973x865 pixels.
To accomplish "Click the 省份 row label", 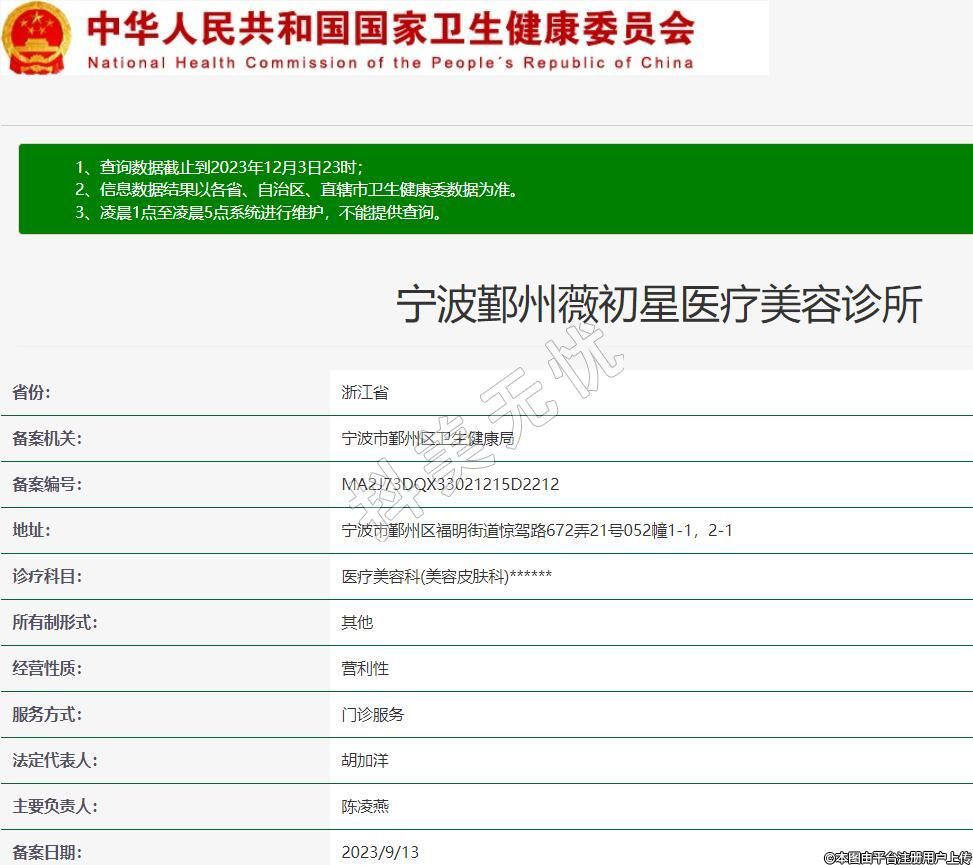I will point(31,392).
